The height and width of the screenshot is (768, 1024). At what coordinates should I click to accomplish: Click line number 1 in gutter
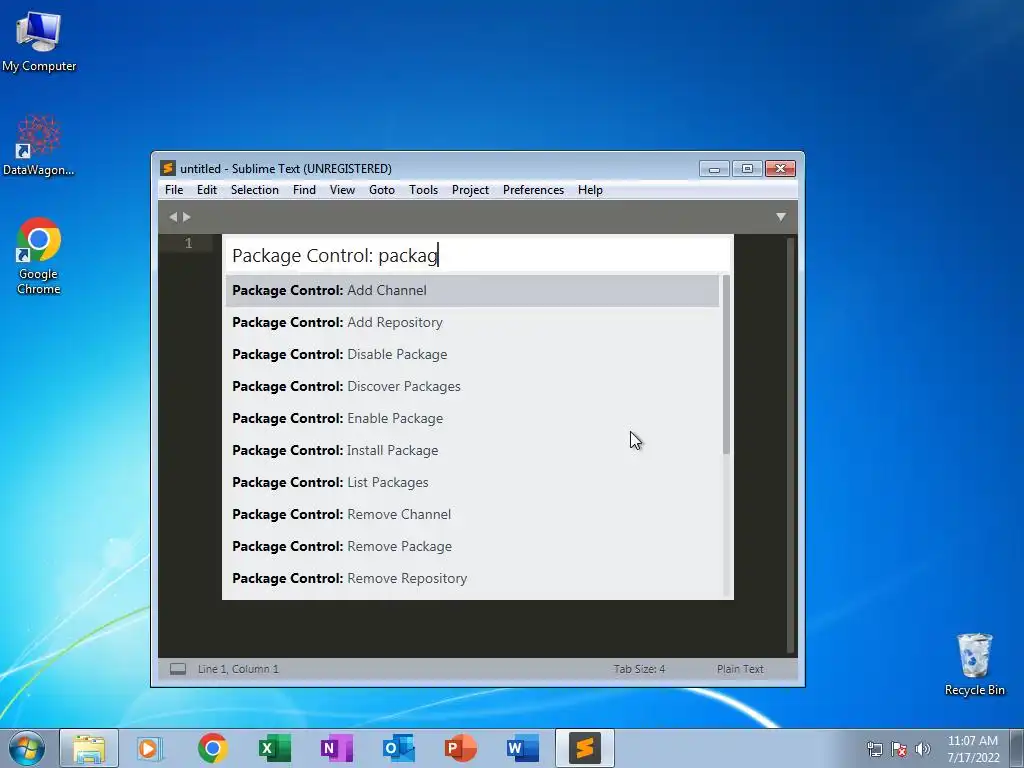(189, 244)
